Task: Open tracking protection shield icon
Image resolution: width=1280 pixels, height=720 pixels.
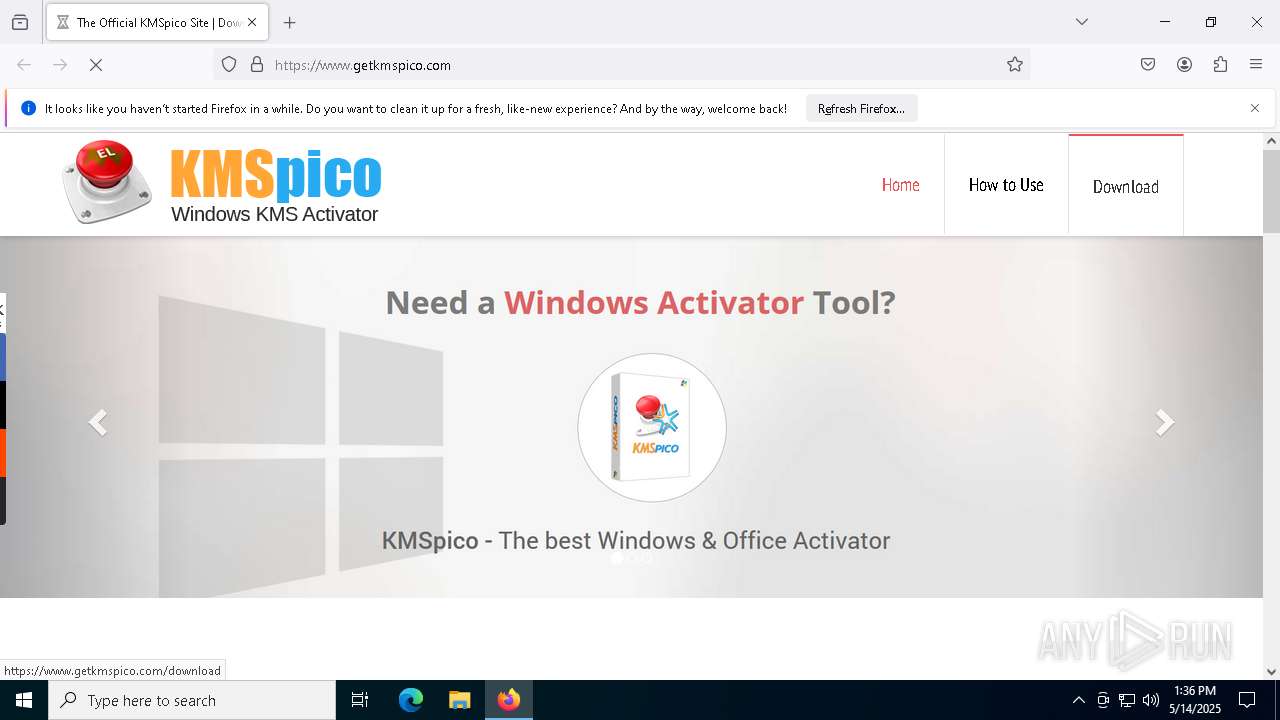Action: pos(229,64)
